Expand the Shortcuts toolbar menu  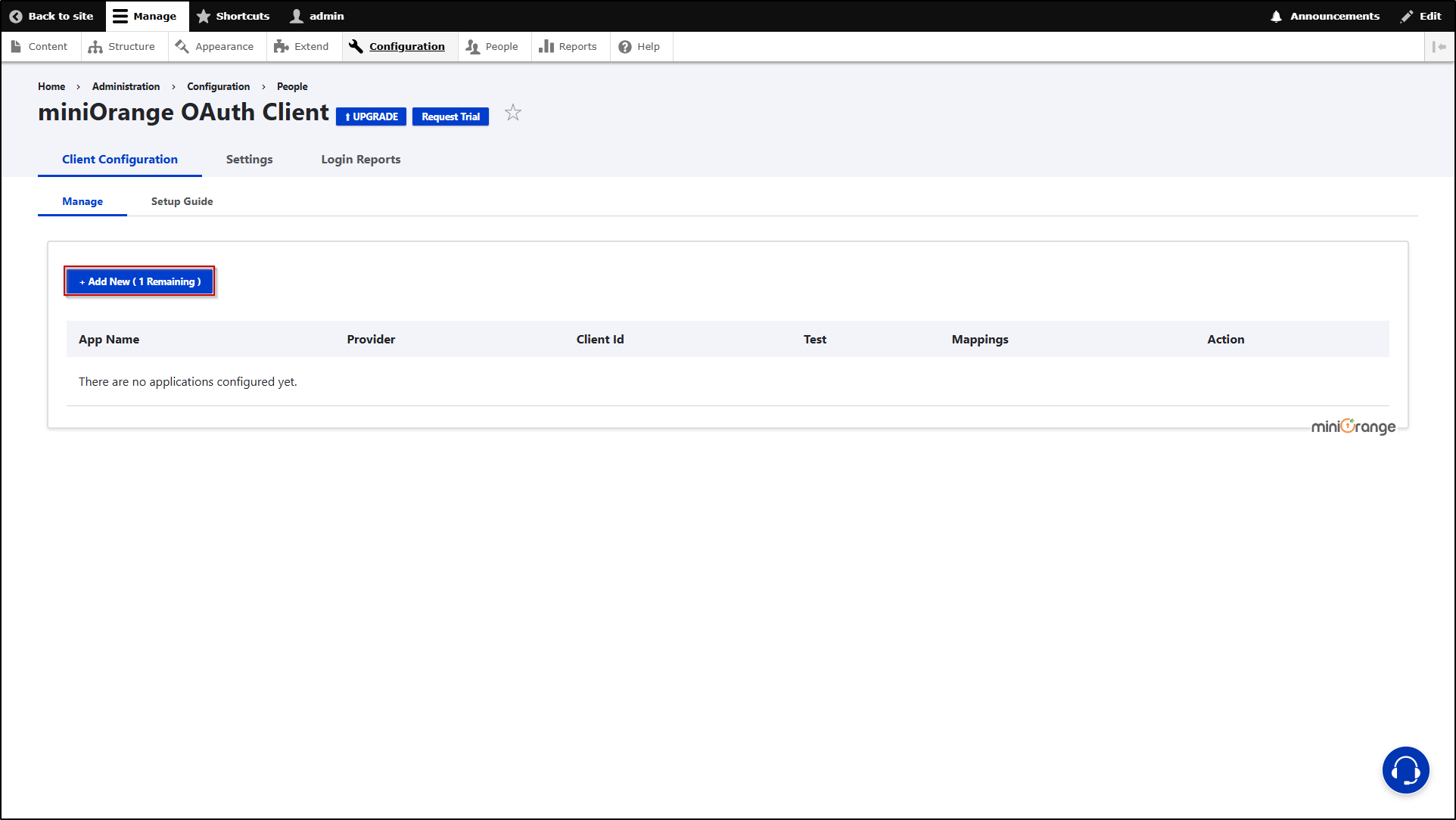pyautogui.click(x=233, y=15)
